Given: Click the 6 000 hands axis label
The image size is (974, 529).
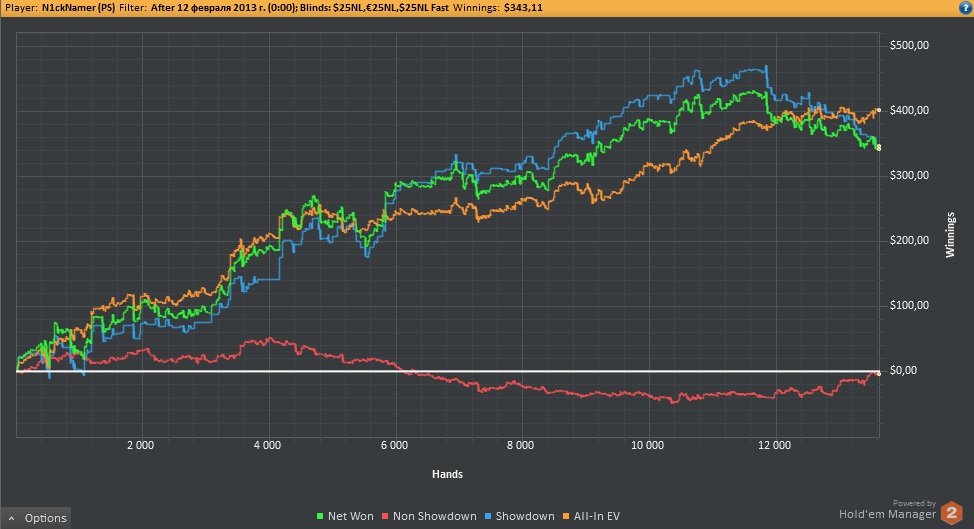Looking at the screenshot, I should tap(394, 444).
